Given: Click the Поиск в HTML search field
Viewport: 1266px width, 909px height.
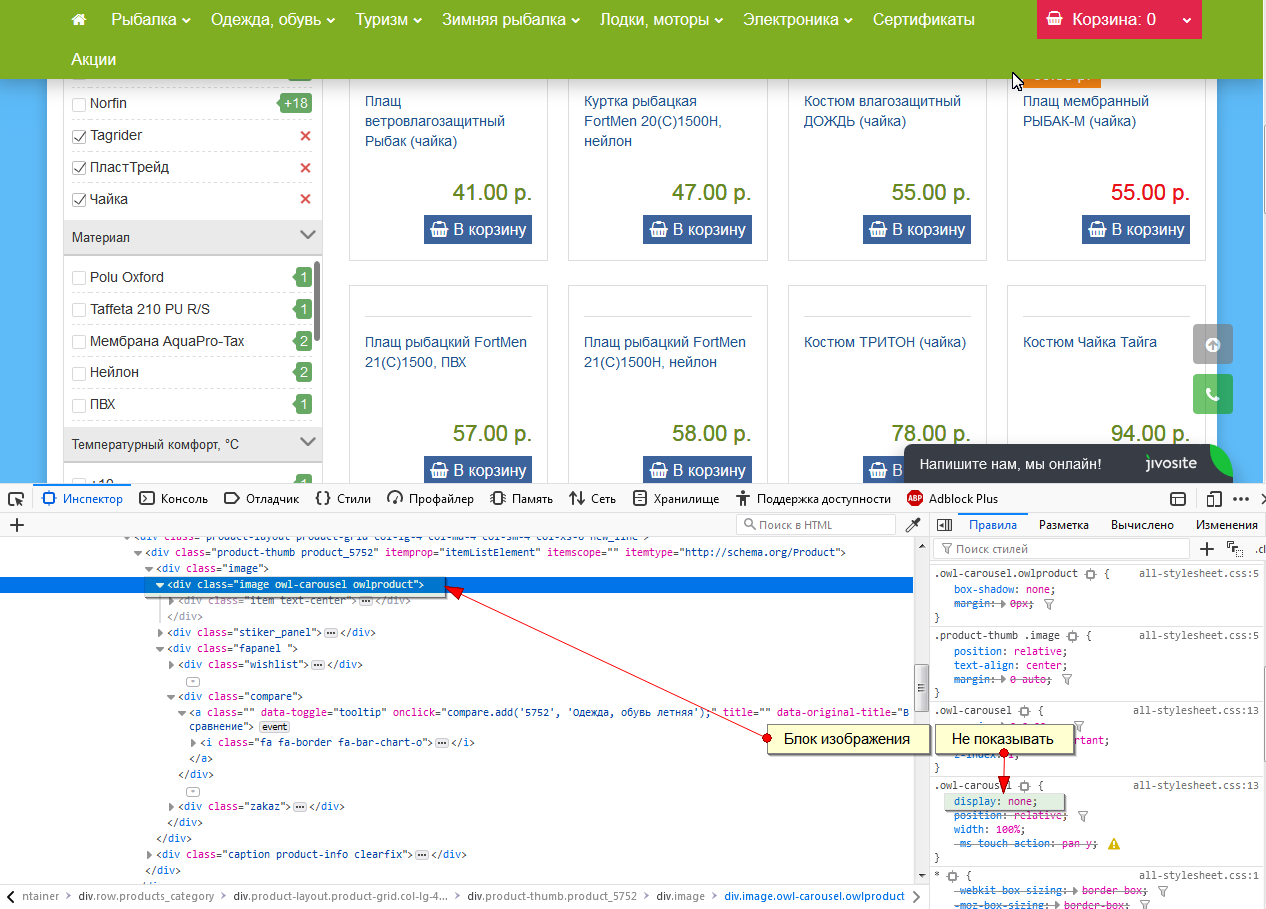Looking at the screenshot, I should [x=820, y=525].
